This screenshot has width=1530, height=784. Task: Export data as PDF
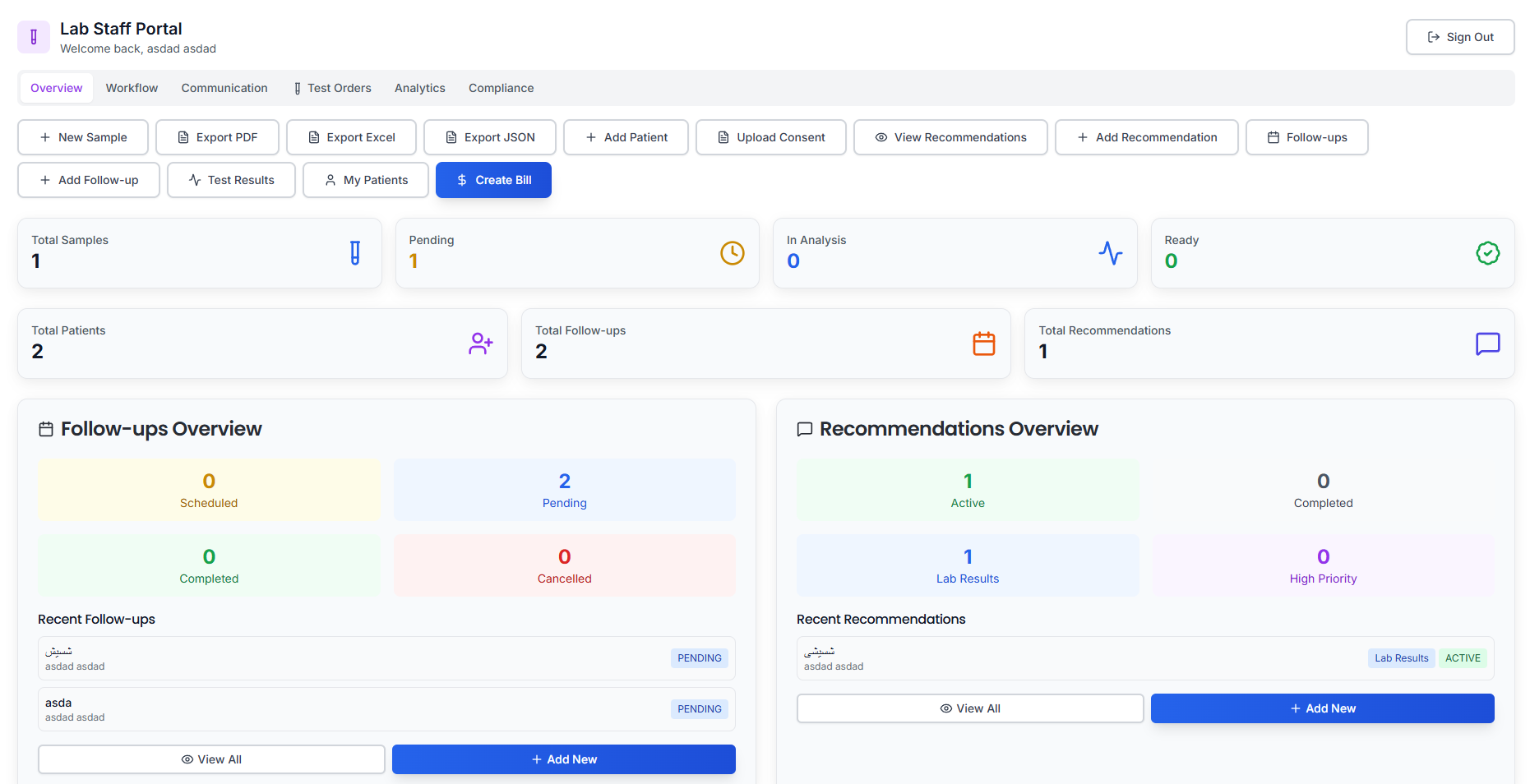point(217,137)
